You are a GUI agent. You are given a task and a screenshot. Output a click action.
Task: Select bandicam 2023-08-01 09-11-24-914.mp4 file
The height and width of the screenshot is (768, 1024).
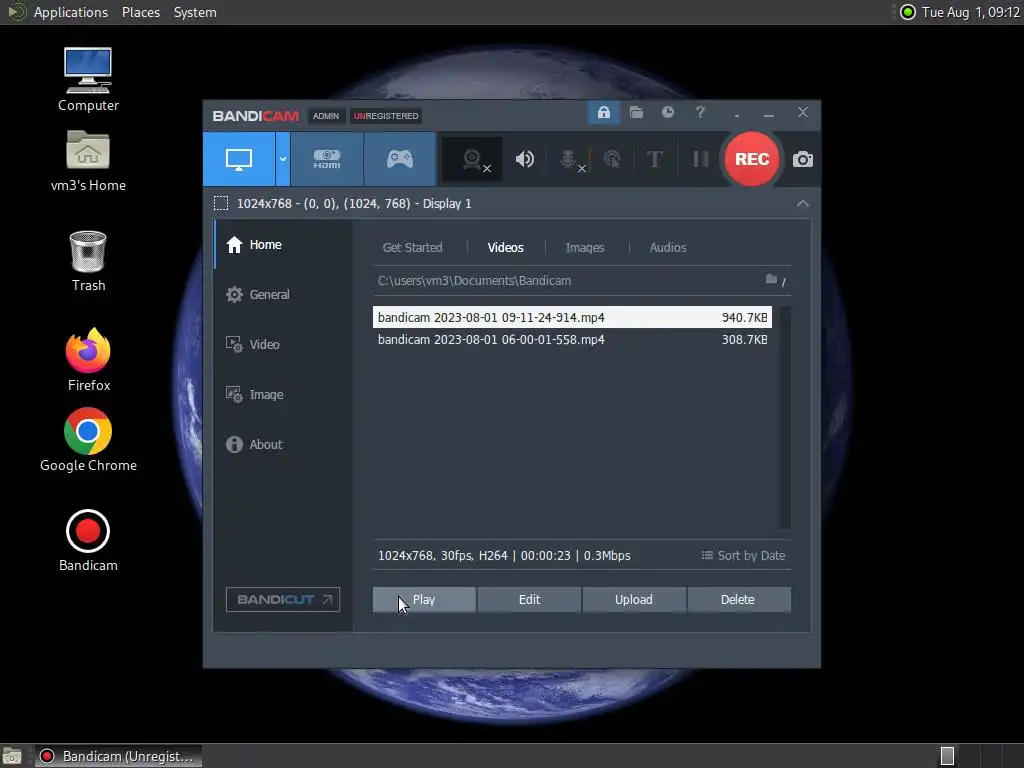572,317
